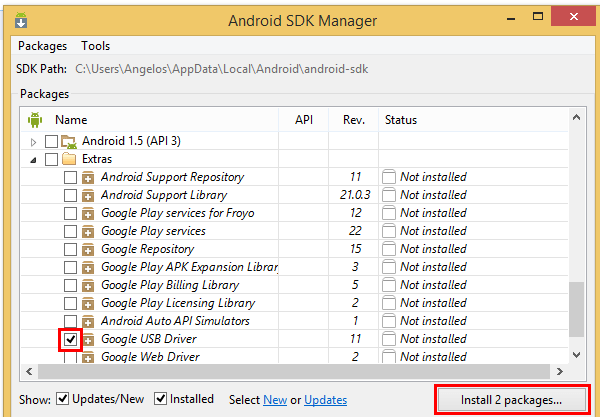Click the Google Web Driver package icon
The image size is (600, 417).
click(x=88, y=357)
